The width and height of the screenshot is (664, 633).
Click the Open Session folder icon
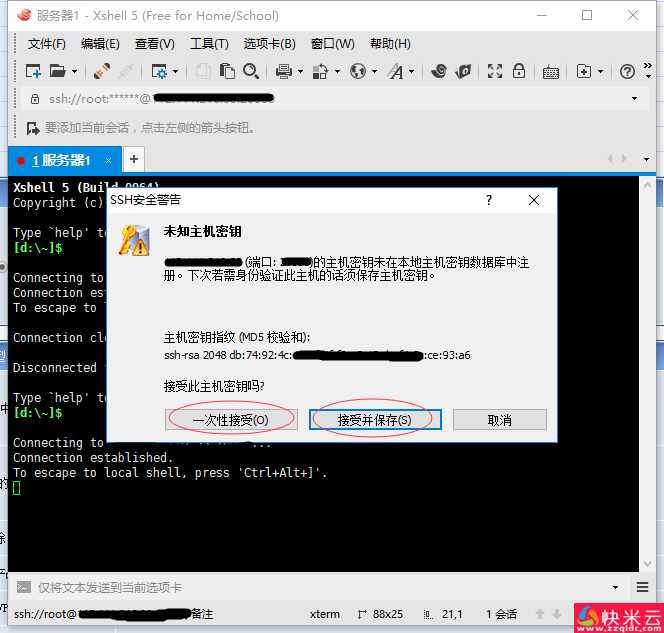(x=58, y=71)
